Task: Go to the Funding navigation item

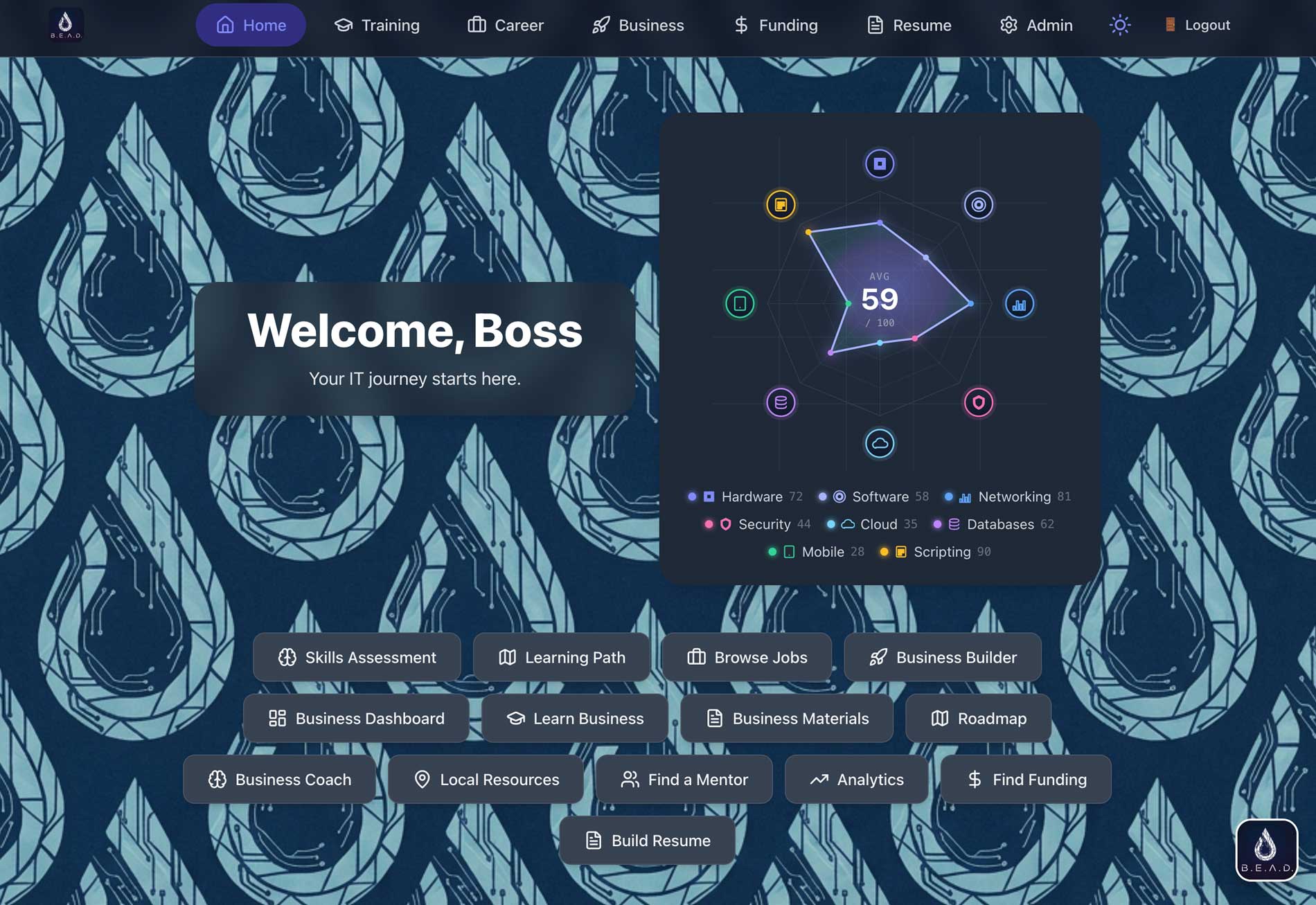Action: tap(776, 25)
